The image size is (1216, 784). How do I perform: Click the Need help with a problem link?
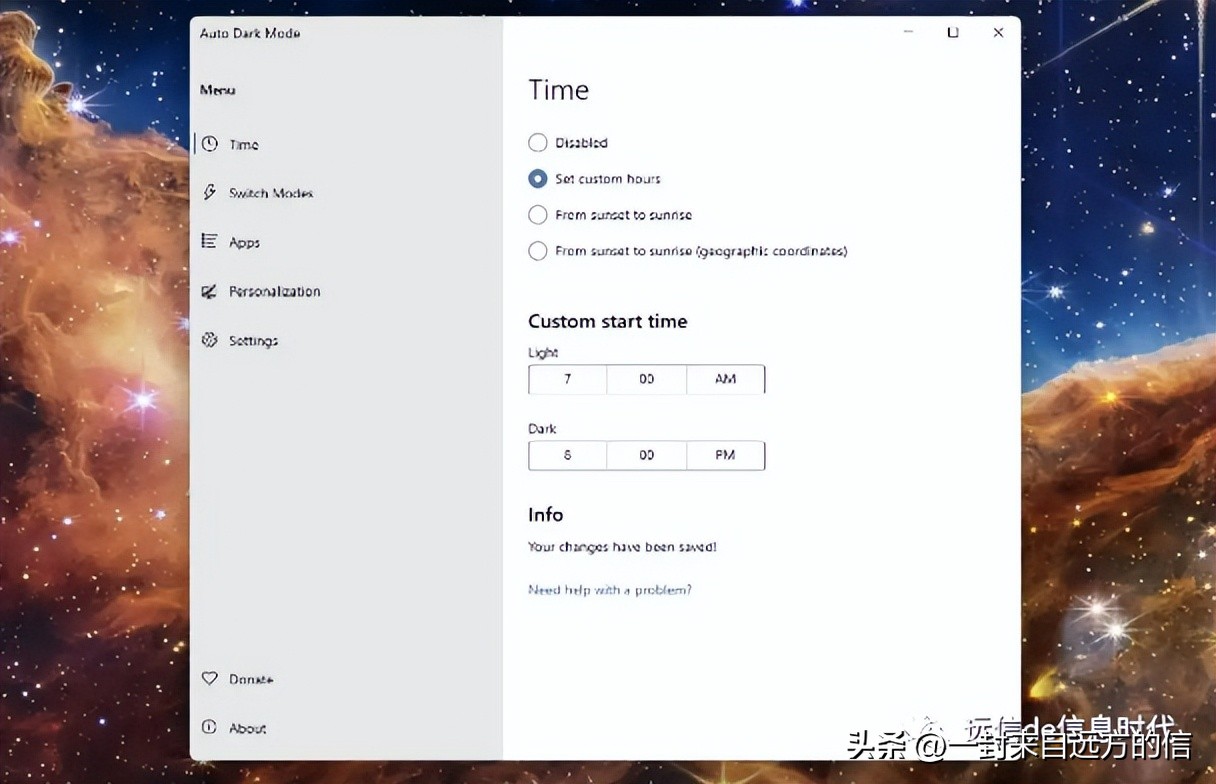click(x=610, y=590)
